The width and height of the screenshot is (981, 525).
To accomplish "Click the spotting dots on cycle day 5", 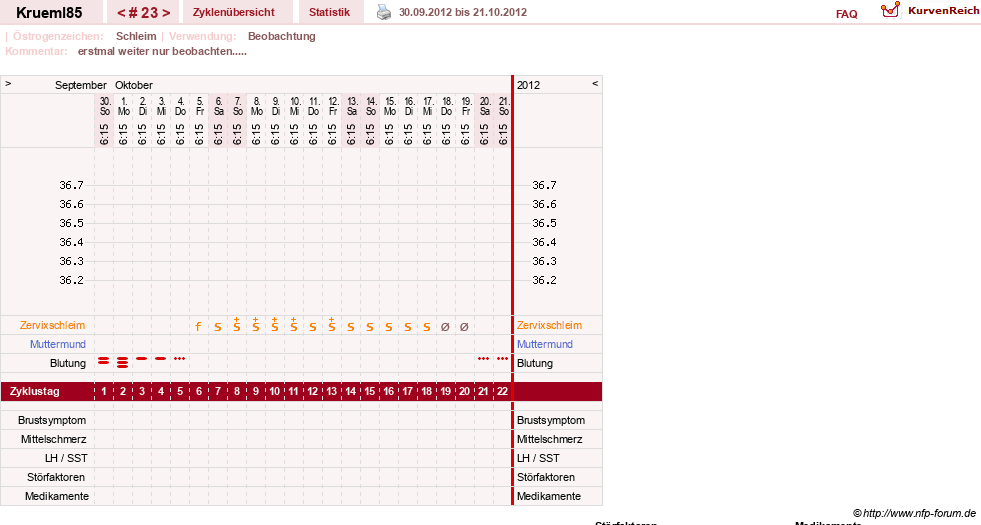I will (x=180, y=359).
